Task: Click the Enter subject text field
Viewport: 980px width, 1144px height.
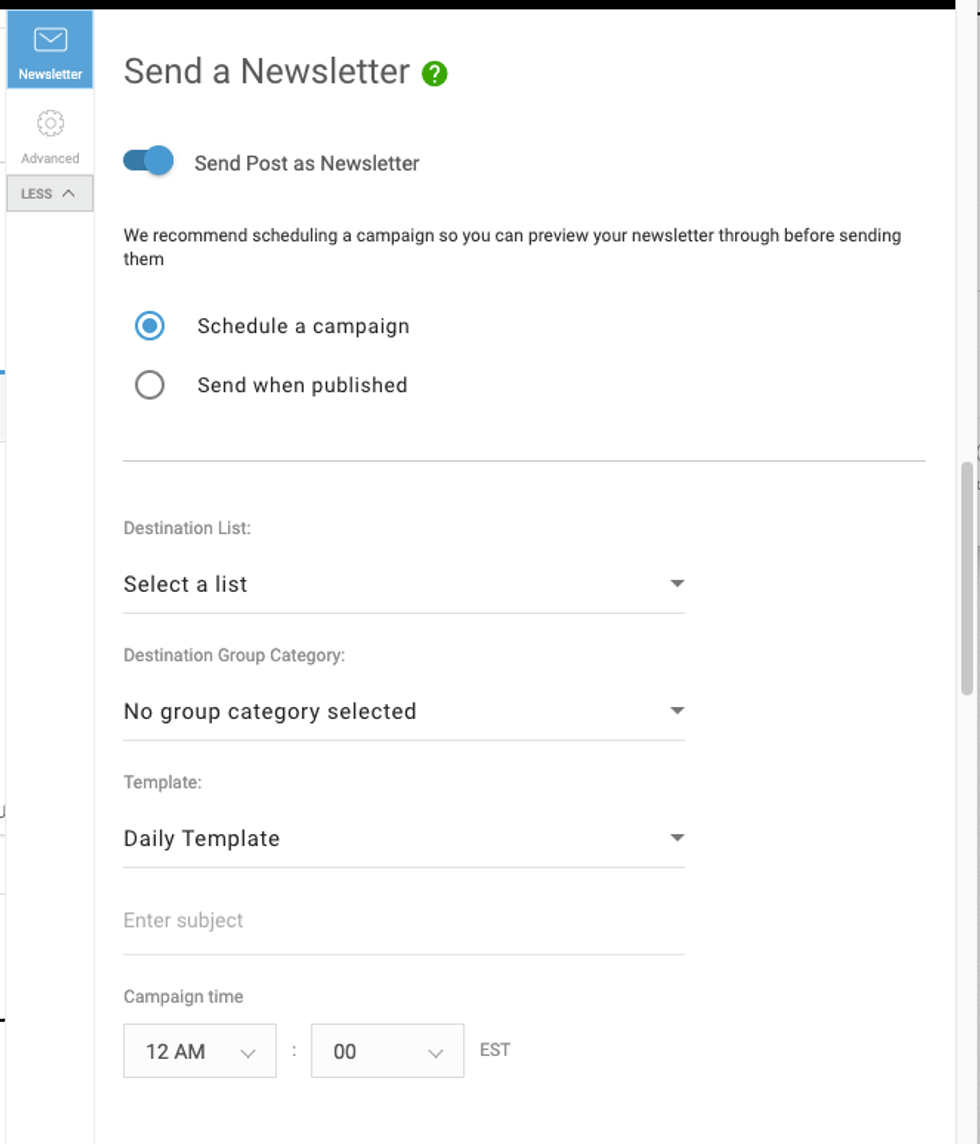Action: click(x=403, y=920)
